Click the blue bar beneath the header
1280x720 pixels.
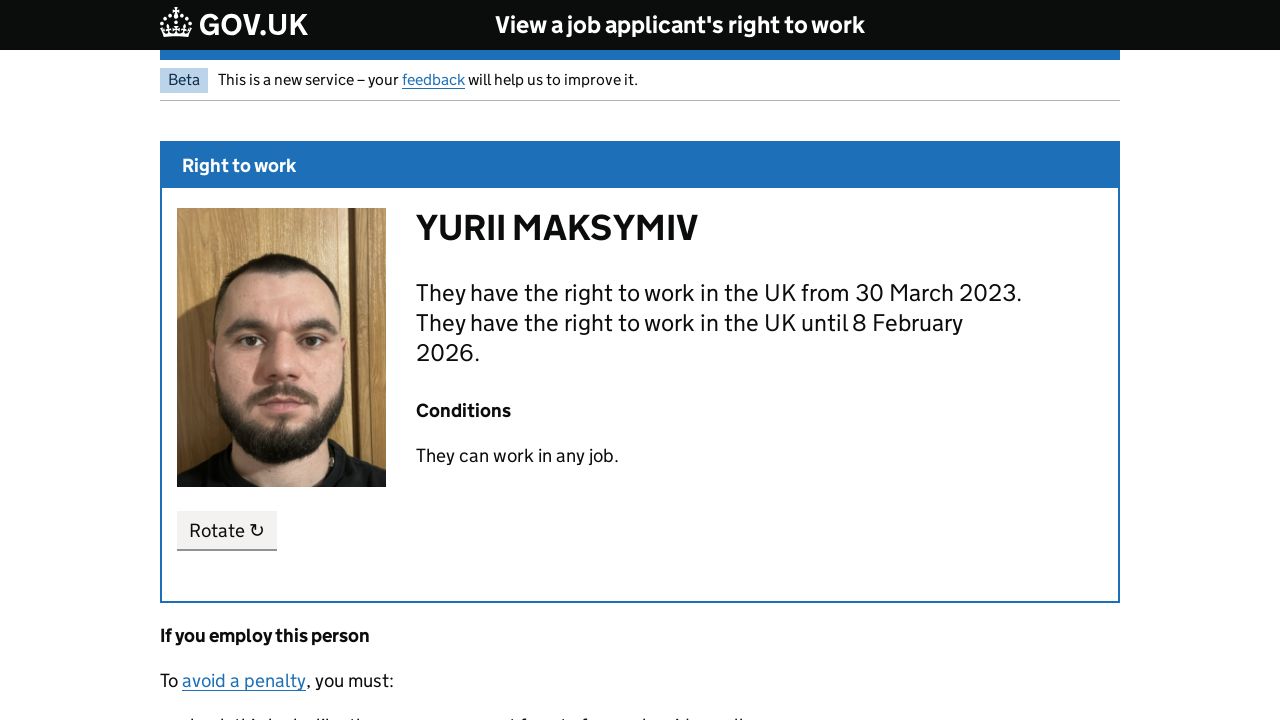coord(640,55)
